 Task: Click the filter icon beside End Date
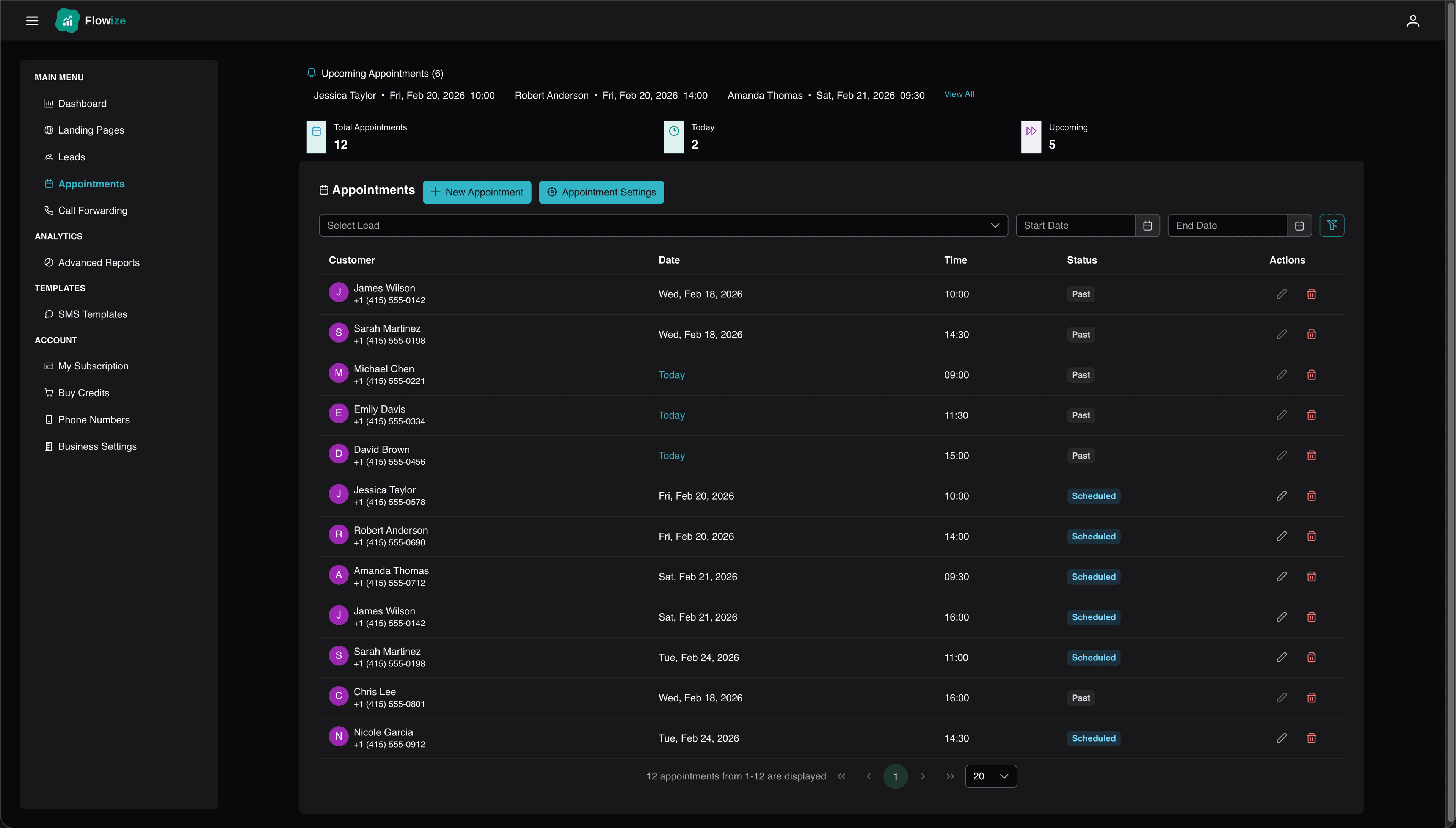(x=1332, y=225)
